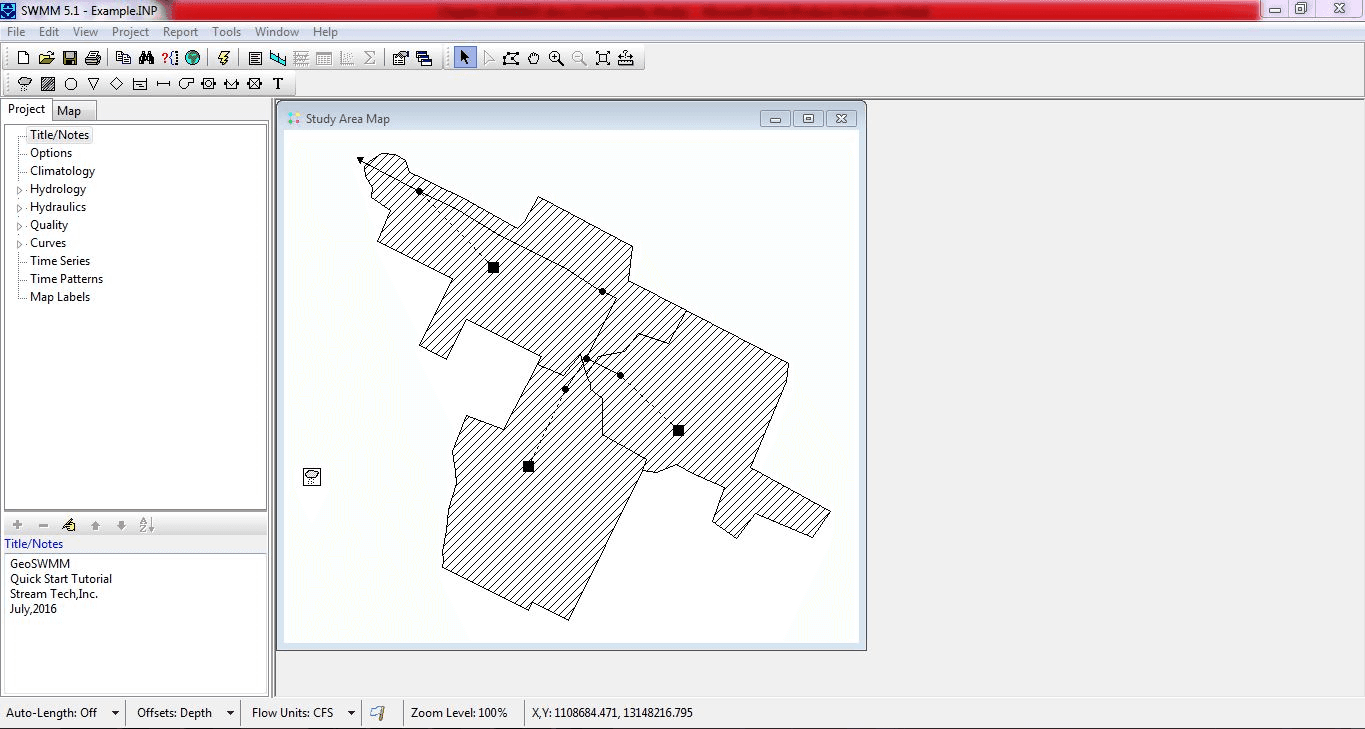
Task: Save the project with the diskette icon
Action: click(69, 57)
